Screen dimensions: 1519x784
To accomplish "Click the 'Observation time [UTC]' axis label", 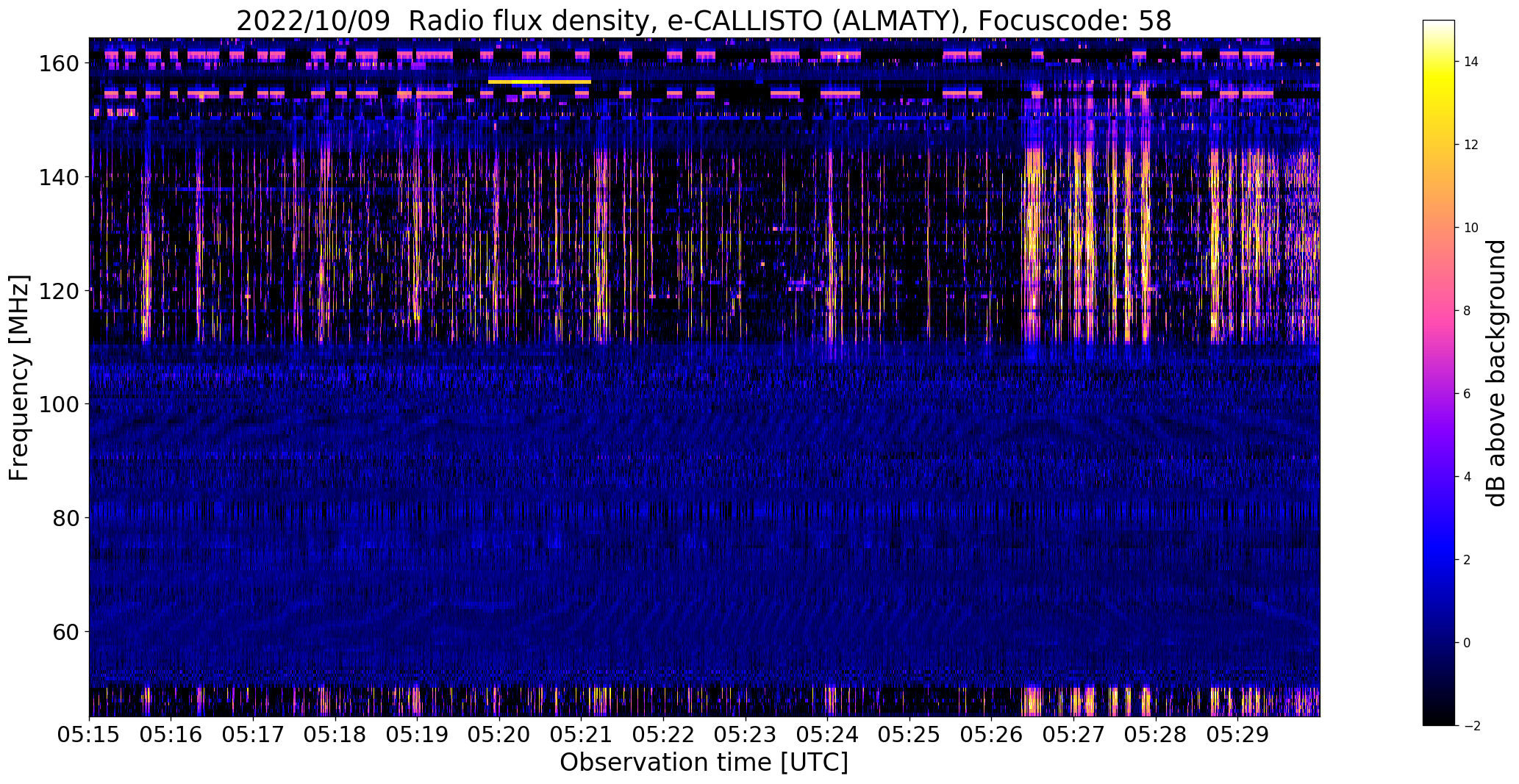I will (x=704, y=762).
